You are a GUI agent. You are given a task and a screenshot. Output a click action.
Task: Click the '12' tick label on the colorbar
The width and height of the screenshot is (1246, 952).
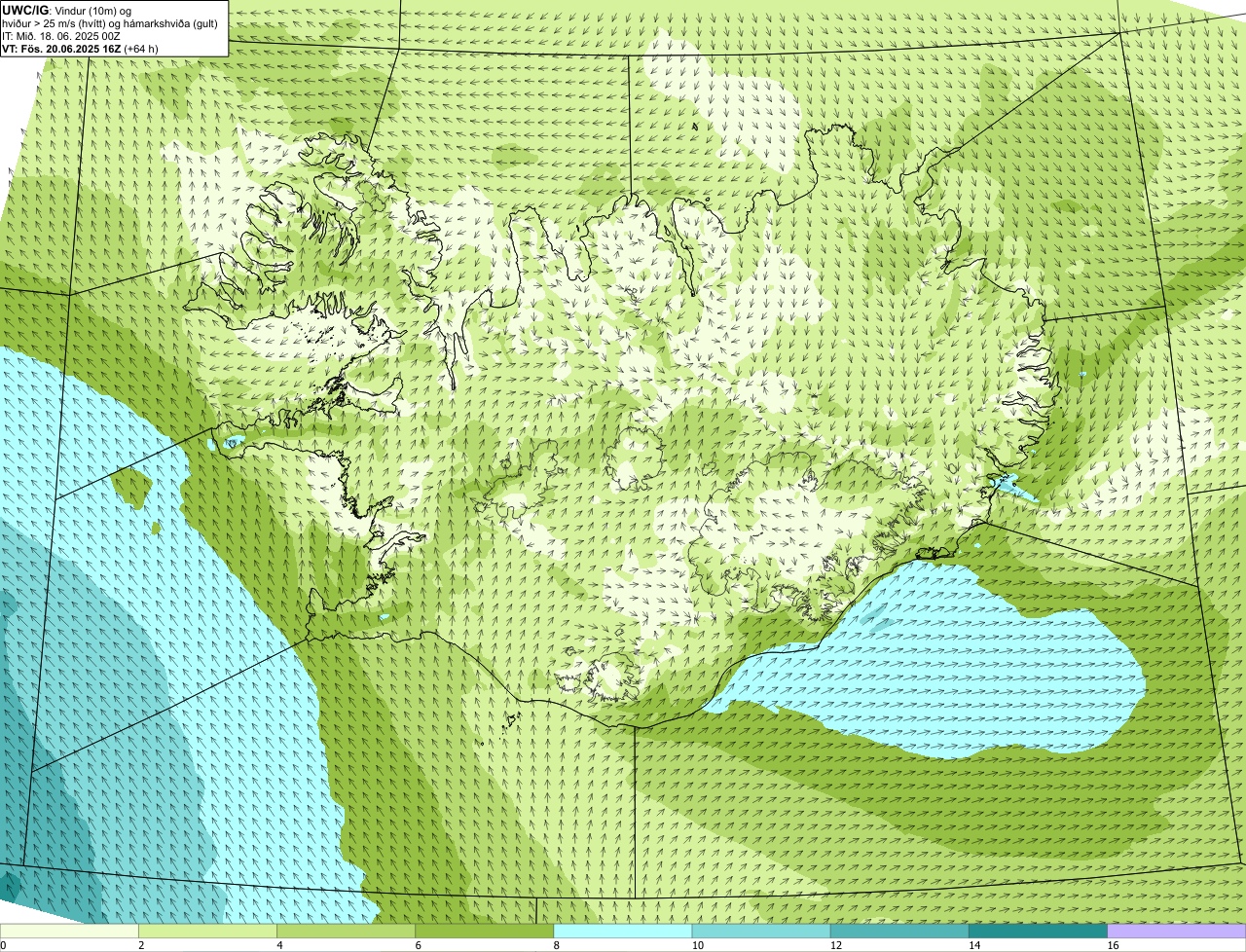(835, 945)
